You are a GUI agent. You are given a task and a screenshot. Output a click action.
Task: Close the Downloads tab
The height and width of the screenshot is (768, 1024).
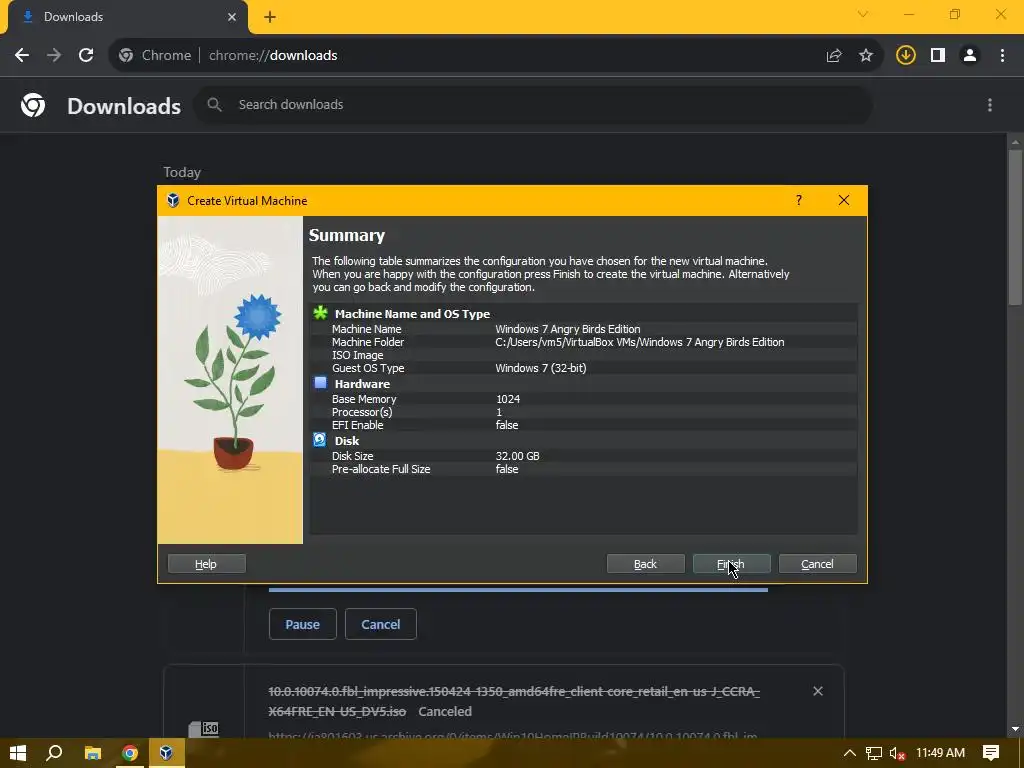tap(232, 17)
